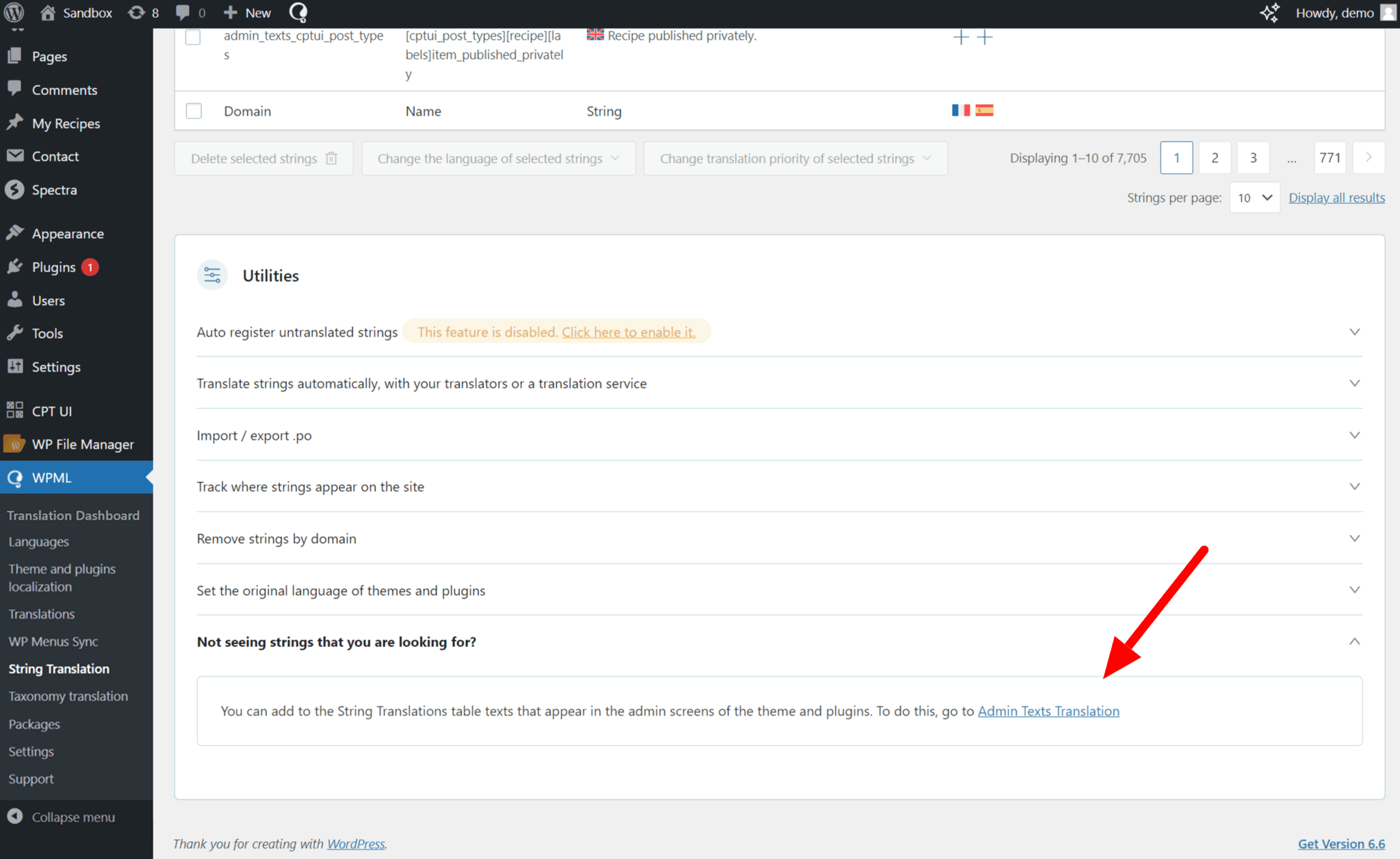
Task: Open Strings per page dropdown
Action: pos(1254,198)
